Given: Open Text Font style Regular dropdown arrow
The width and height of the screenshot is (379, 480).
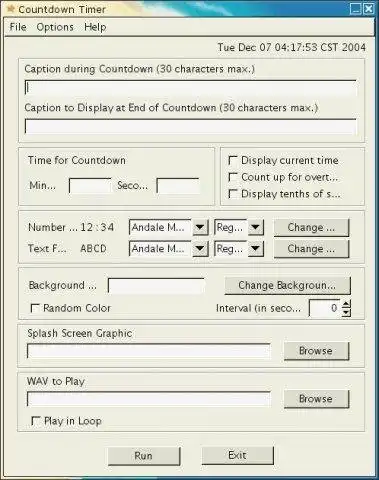Looking at the screenshot, I should [255, 249].
